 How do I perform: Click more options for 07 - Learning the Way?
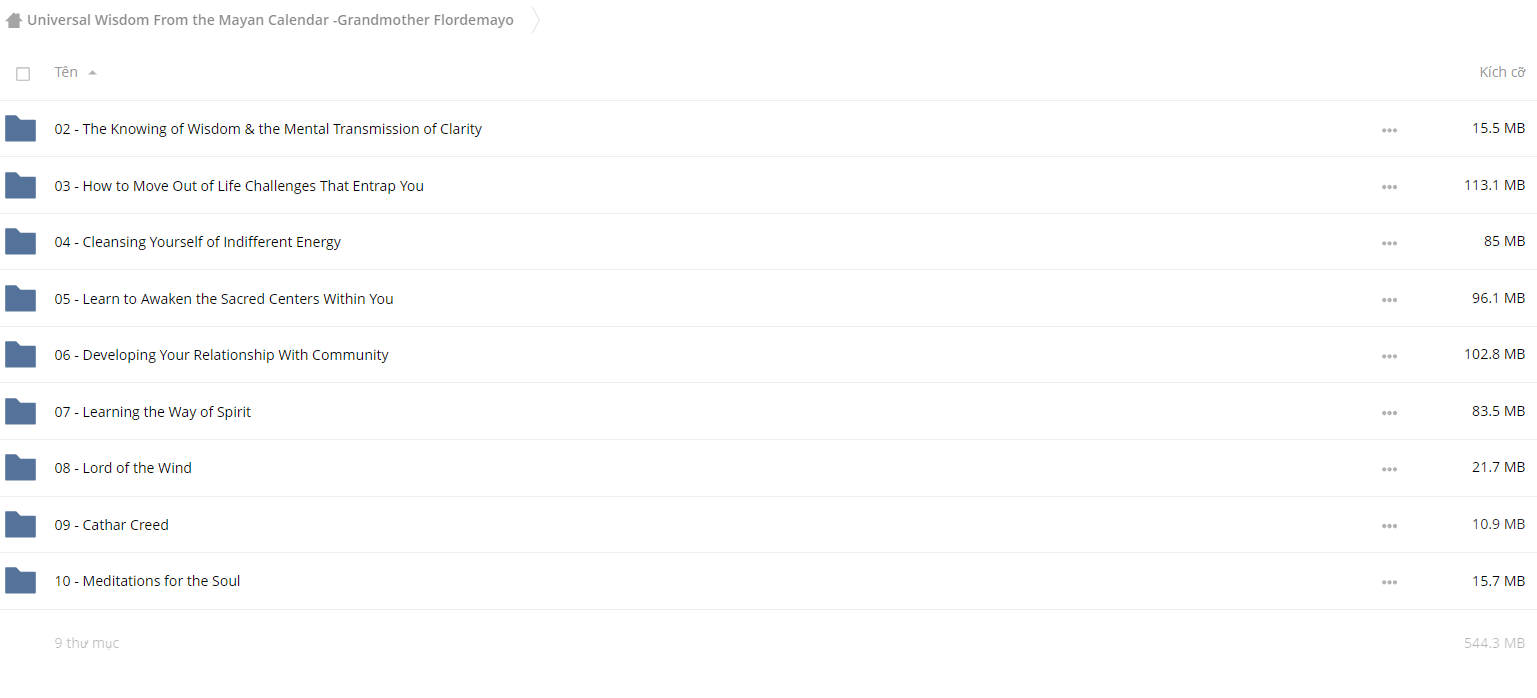pyautogui.click(x=1389, y=413)
